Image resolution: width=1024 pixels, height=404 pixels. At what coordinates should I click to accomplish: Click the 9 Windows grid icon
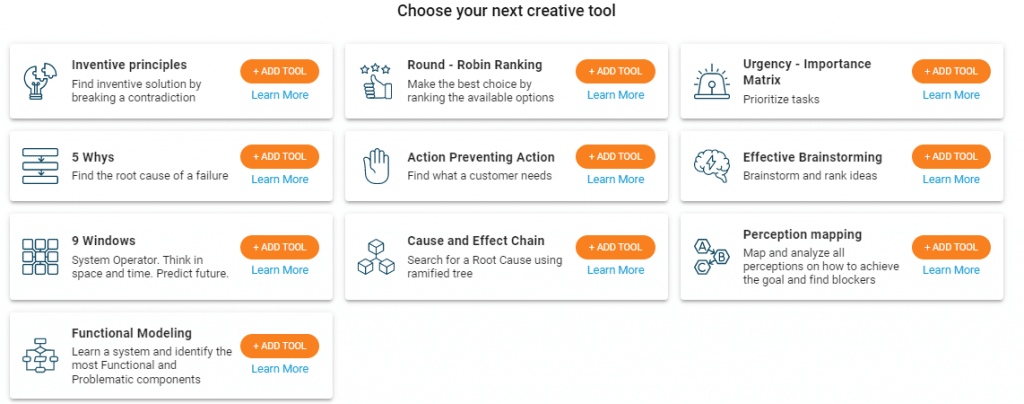click(x=40, y=256)
